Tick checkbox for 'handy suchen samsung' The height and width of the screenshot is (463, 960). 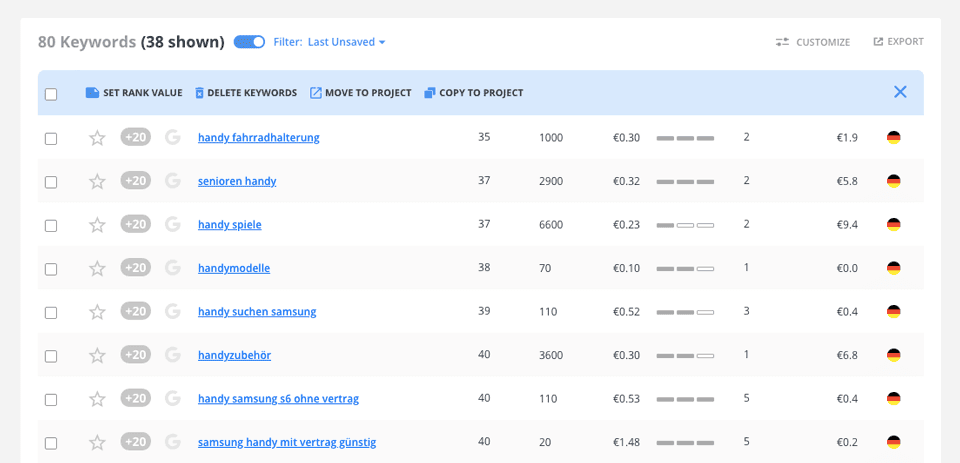51,313
